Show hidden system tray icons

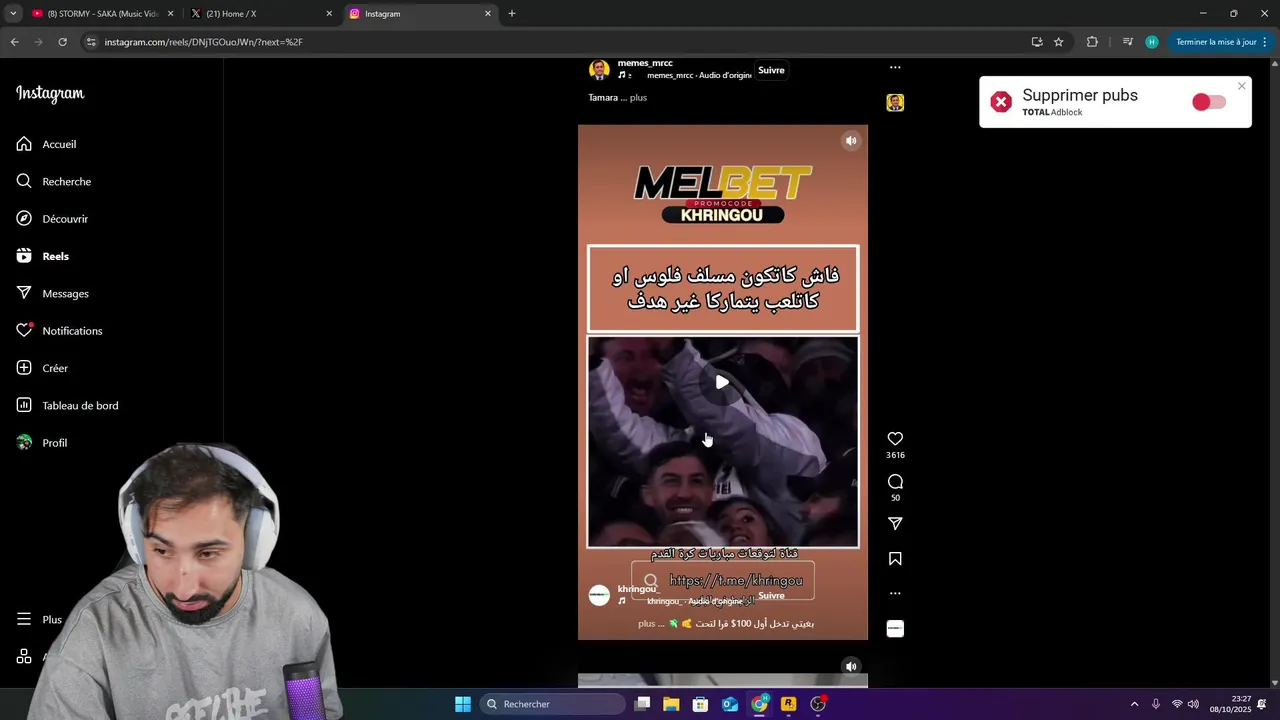click(1134, 704)
